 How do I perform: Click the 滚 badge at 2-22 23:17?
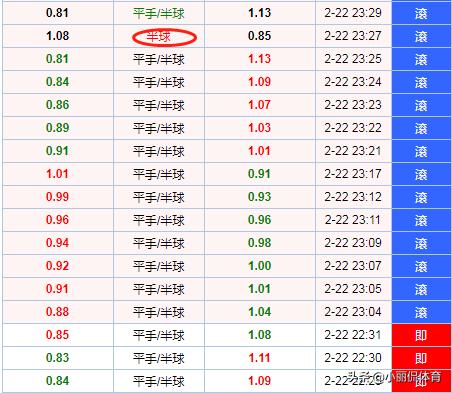point(421,174)
